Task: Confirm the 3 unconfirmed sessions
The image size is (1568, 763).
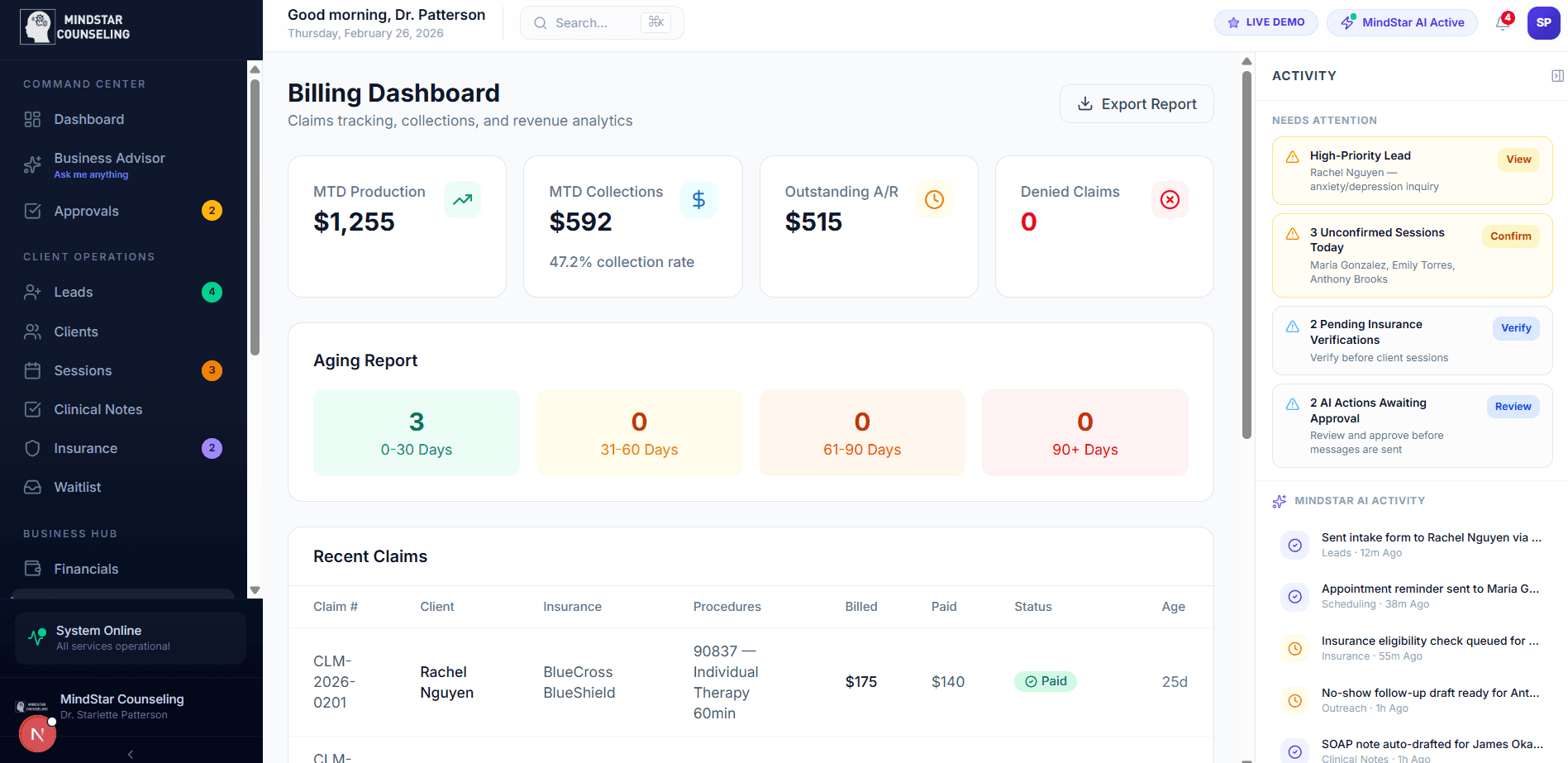Action: point(1510,236)
